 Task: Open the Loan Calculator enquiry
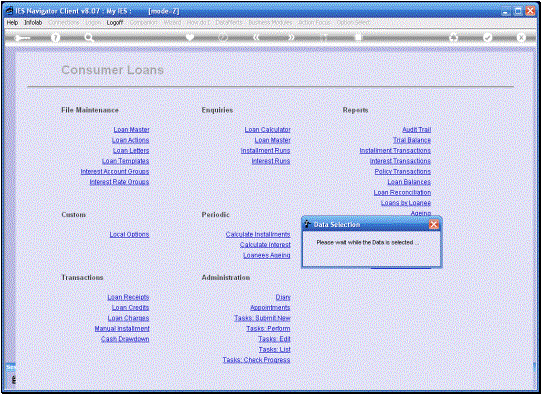coord(267,130)
